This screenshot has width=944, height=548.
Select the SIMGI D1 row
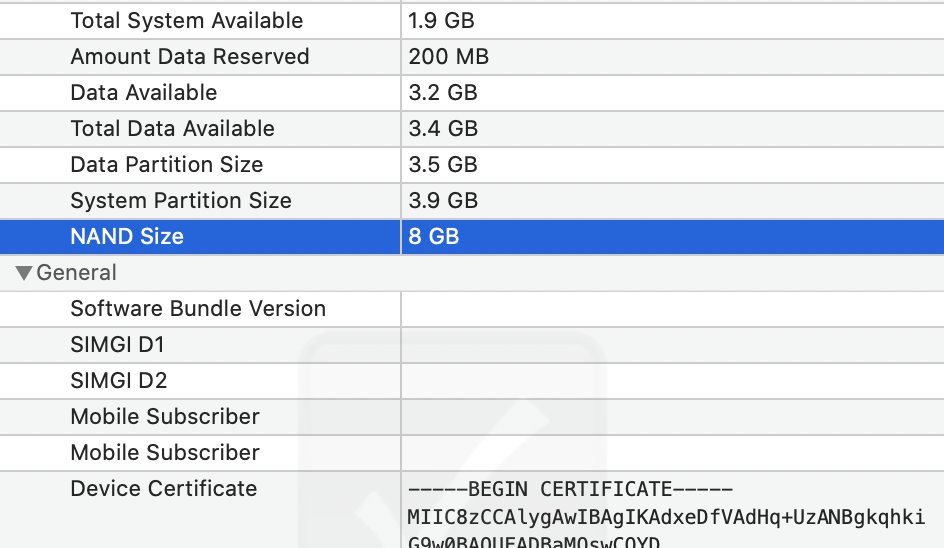117,345
